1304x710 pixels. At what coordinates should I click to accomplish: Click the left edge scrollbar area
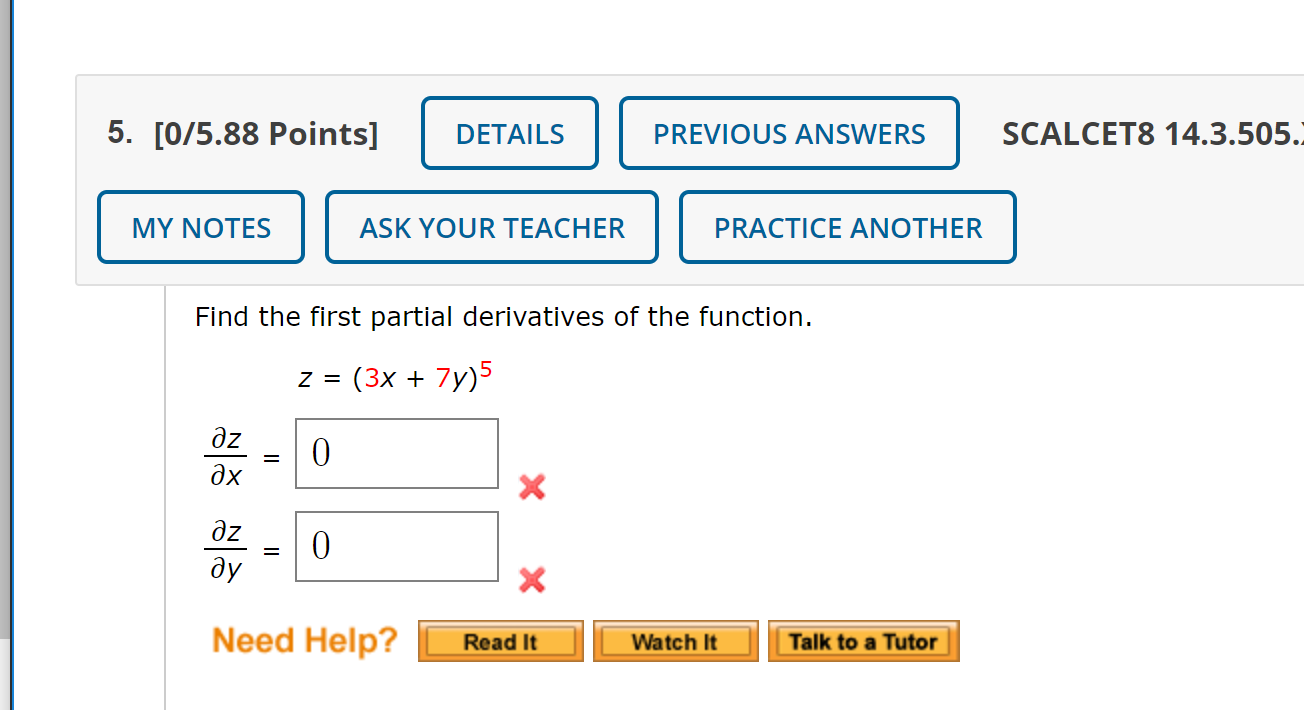pyautogui.click(x=7, y=355)
